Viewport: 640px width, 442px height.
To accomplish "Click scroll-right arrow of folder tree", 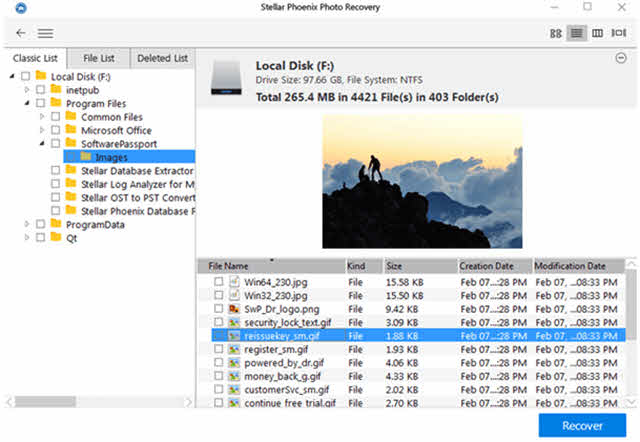I will (x=188, y=402).
